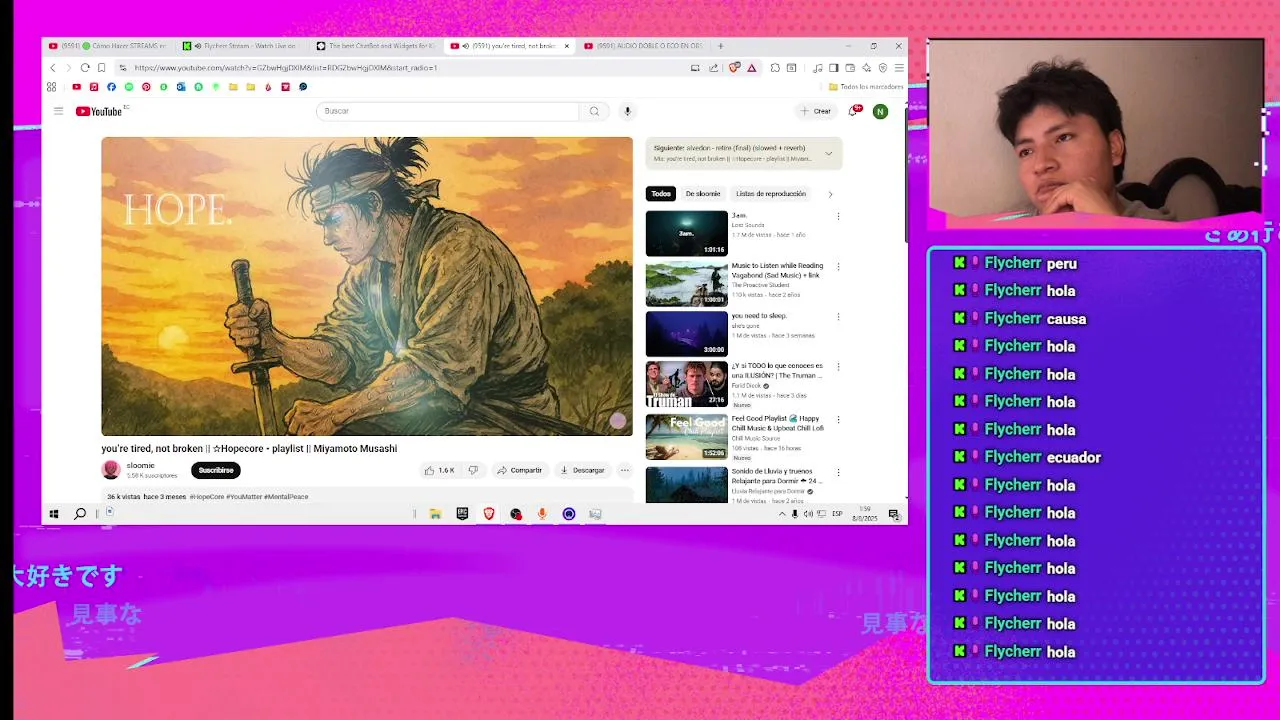Show hidden system tray icons
This screenshot has width=1280, height=720.
point(782,514)
